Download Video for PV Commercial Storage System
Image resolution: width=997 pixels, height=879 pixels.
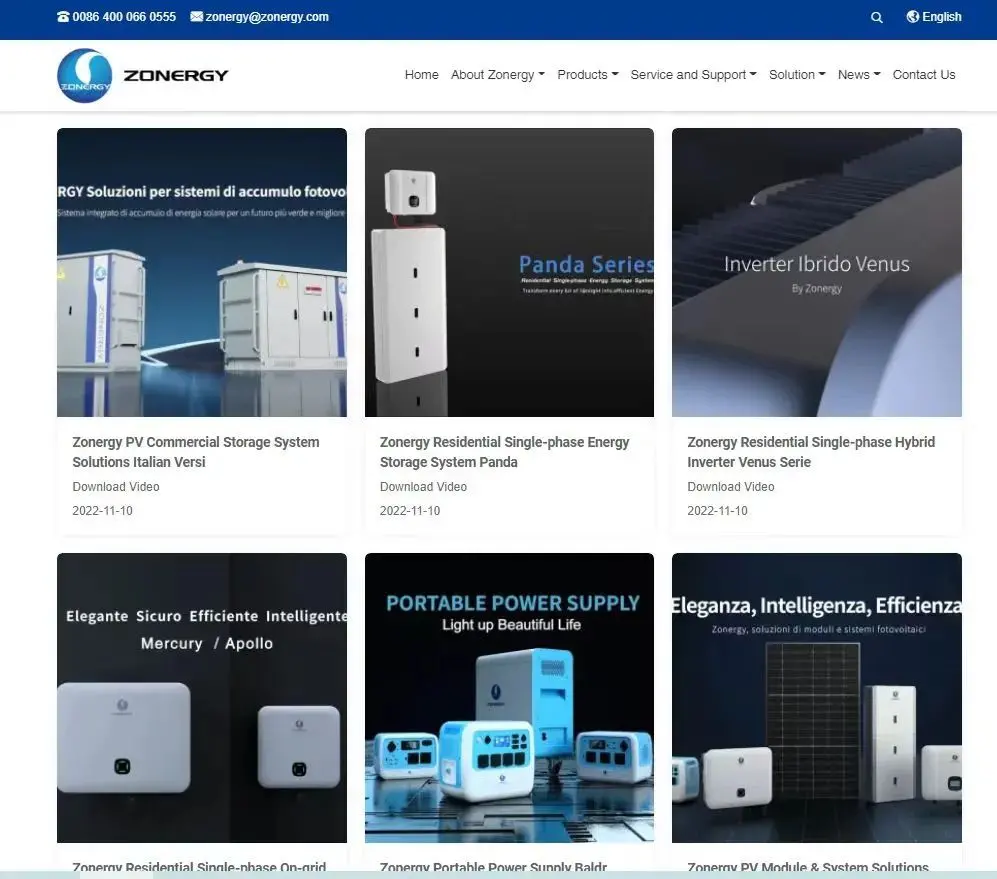click(116, 487)
